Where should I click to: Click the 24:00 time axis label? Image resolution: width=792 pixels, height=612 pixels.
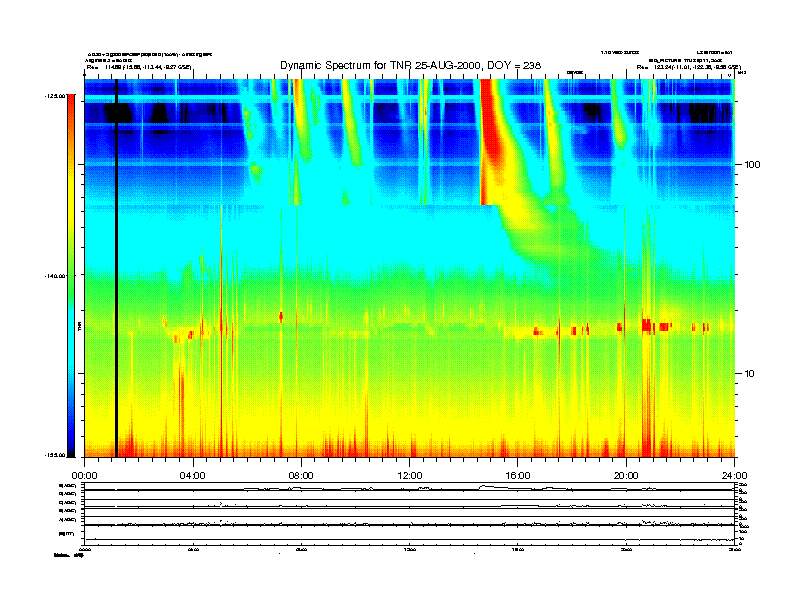pyautogui.click(x=734, y=475)
